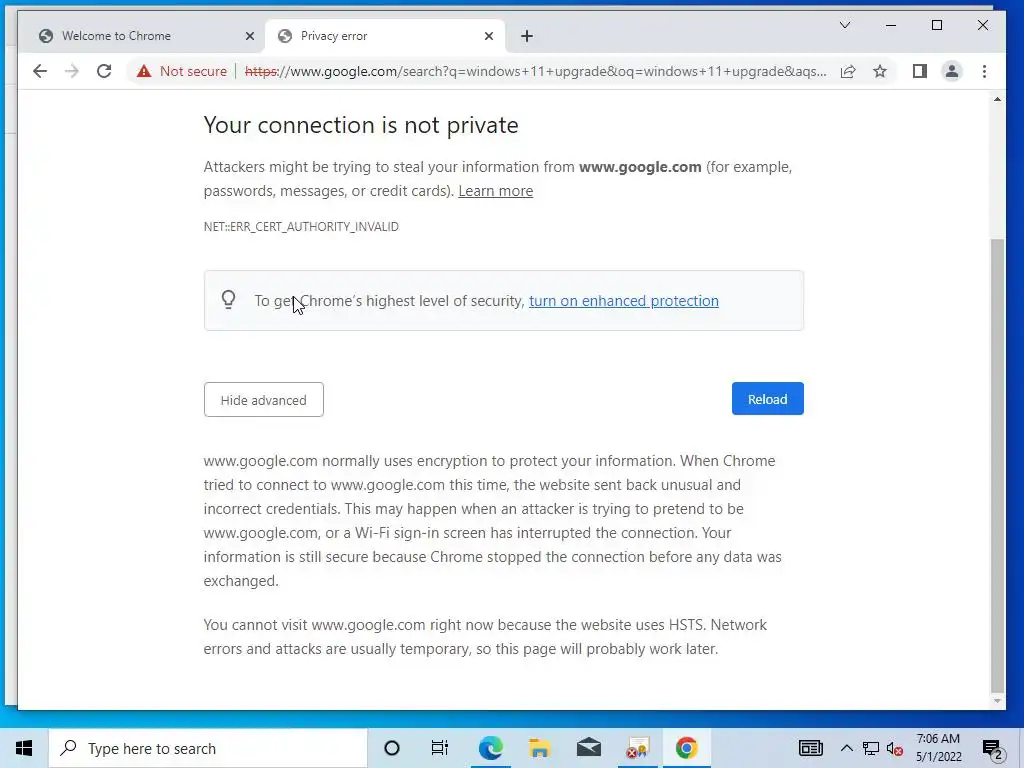Click the address bar URL
Viewport: 1024px width, 768px height.
click(x=540, y=71)
